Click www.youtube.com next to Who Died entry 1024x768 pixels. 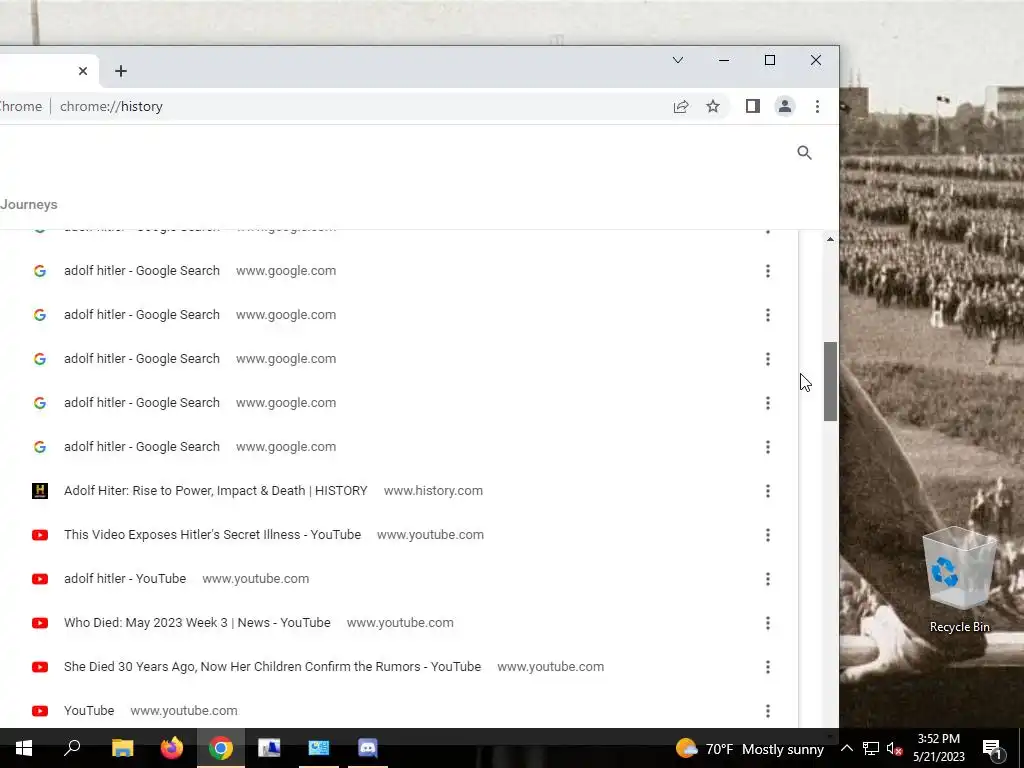point(400,623)
